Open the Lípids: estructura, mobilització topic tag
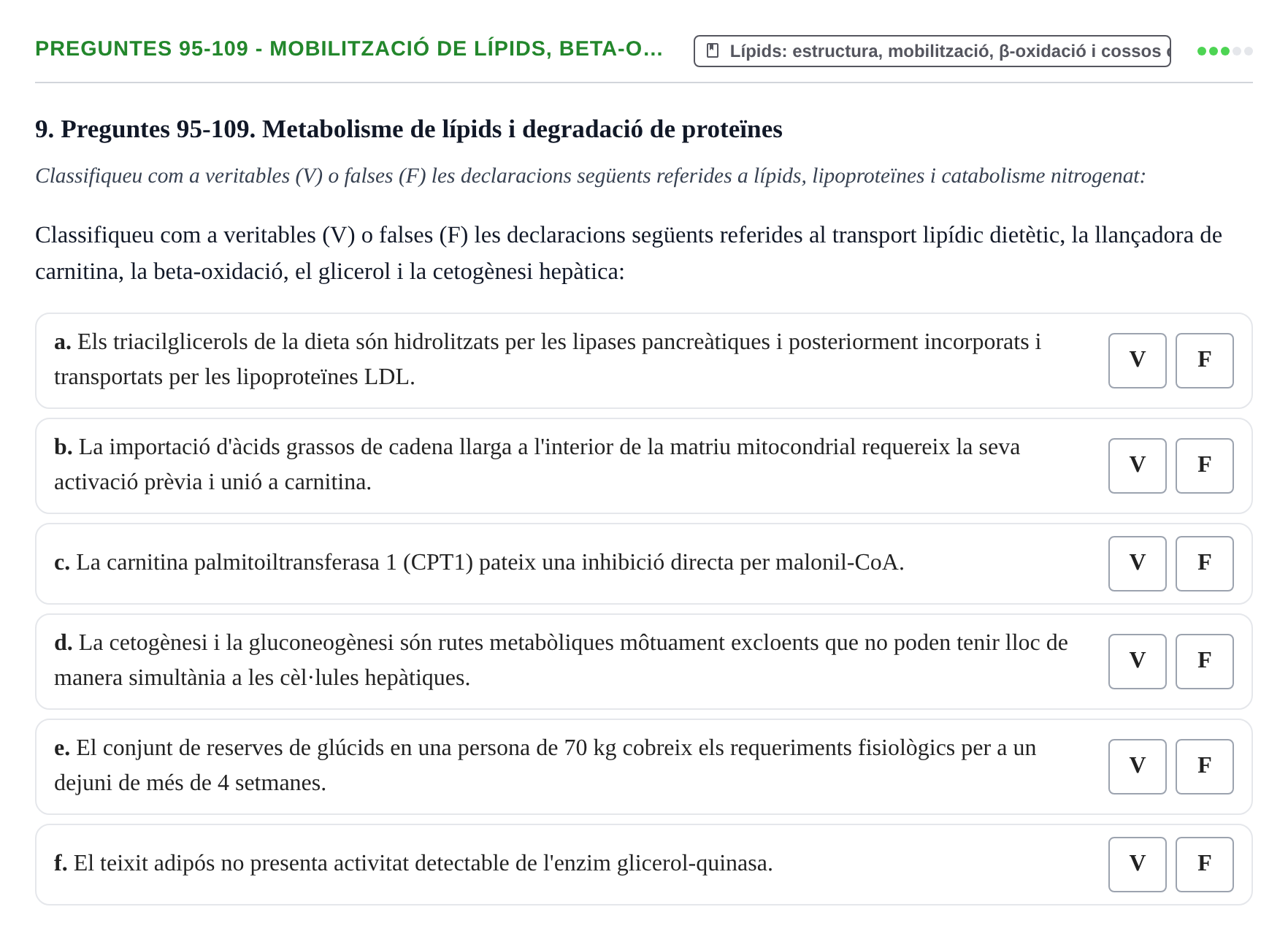 932,51
